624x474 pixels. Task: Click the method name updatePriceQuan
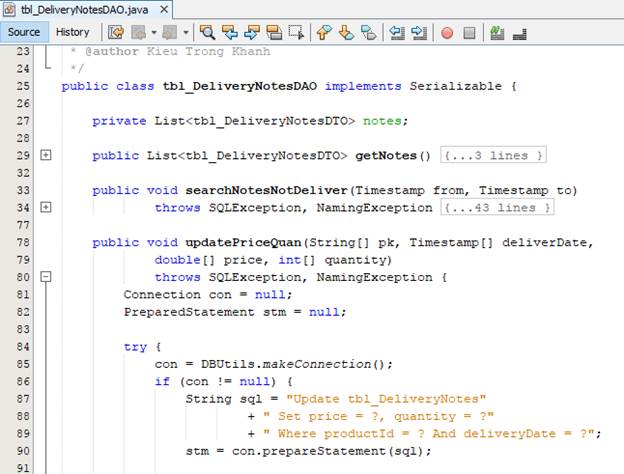pyautogui.click(x=243, y=242)
